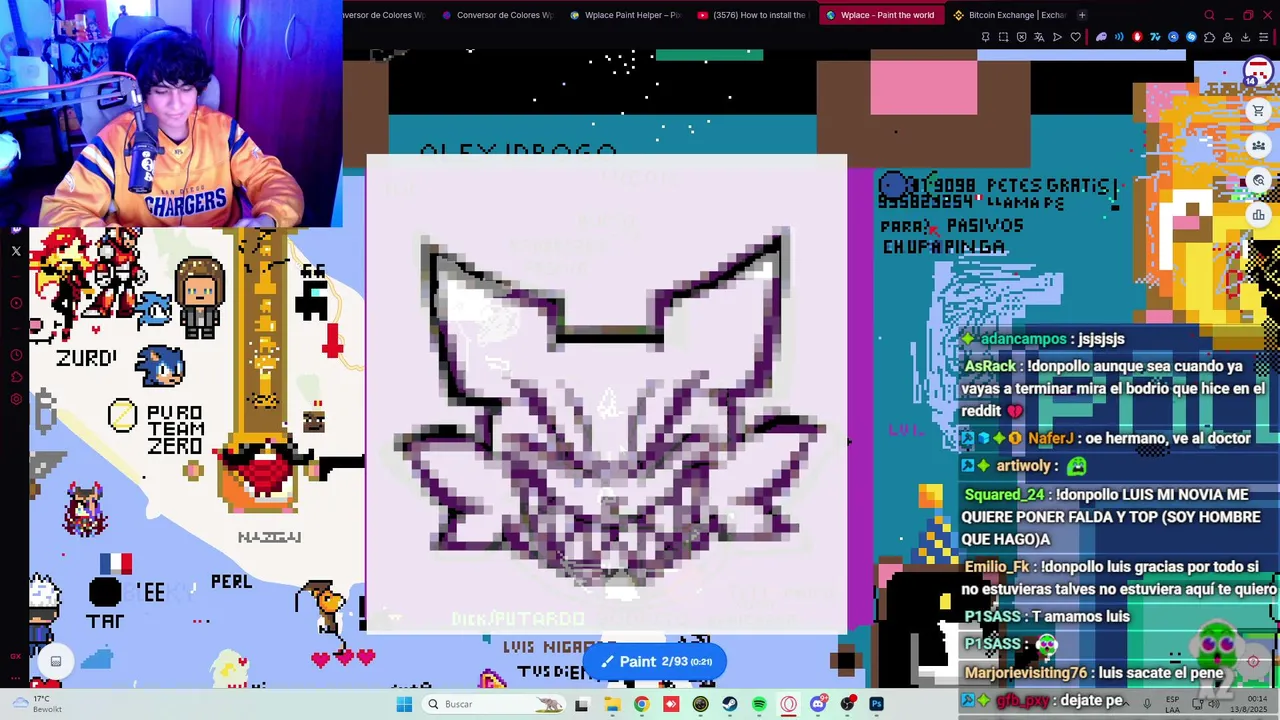Open Wplace leaderboard people icon
1280x720 pixels.
coord(1258,146)
